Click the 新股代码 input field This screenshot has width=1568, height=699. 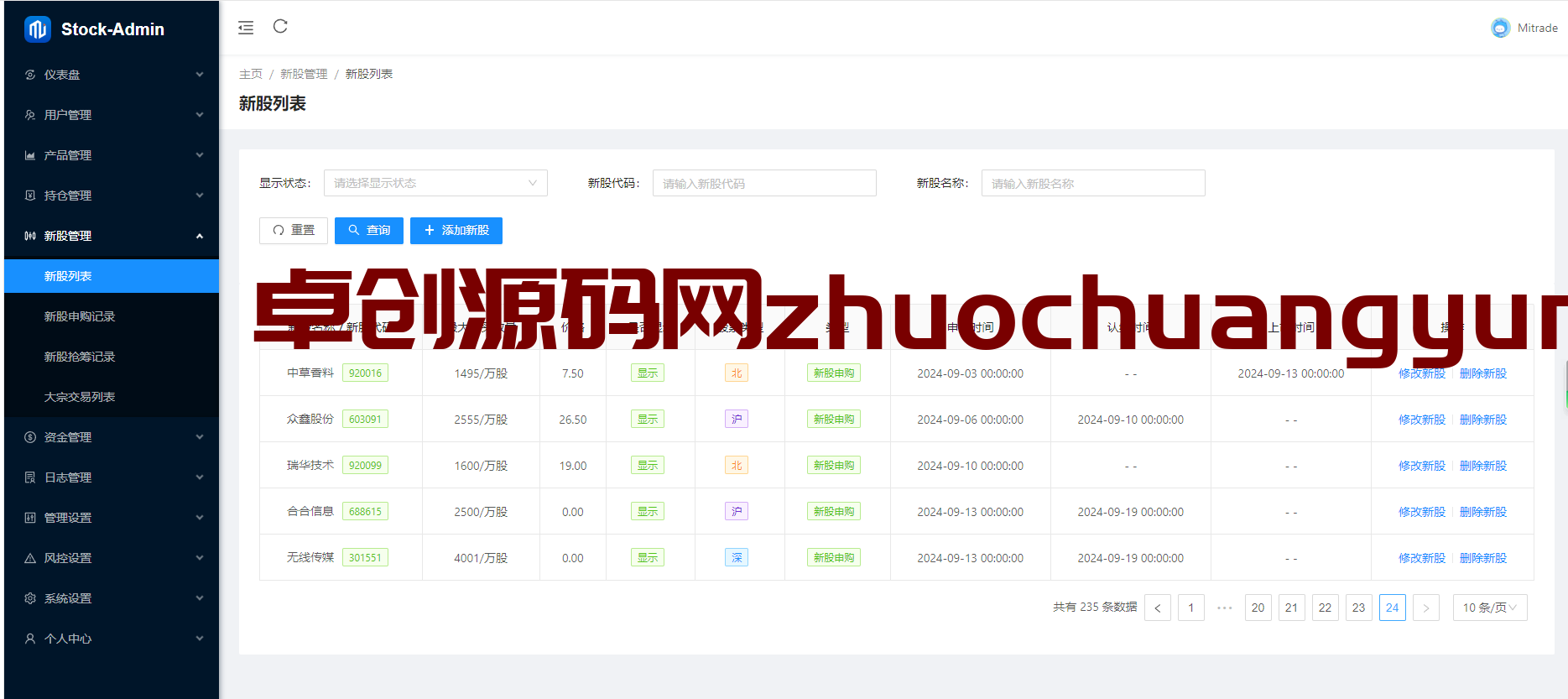[764, 183]
